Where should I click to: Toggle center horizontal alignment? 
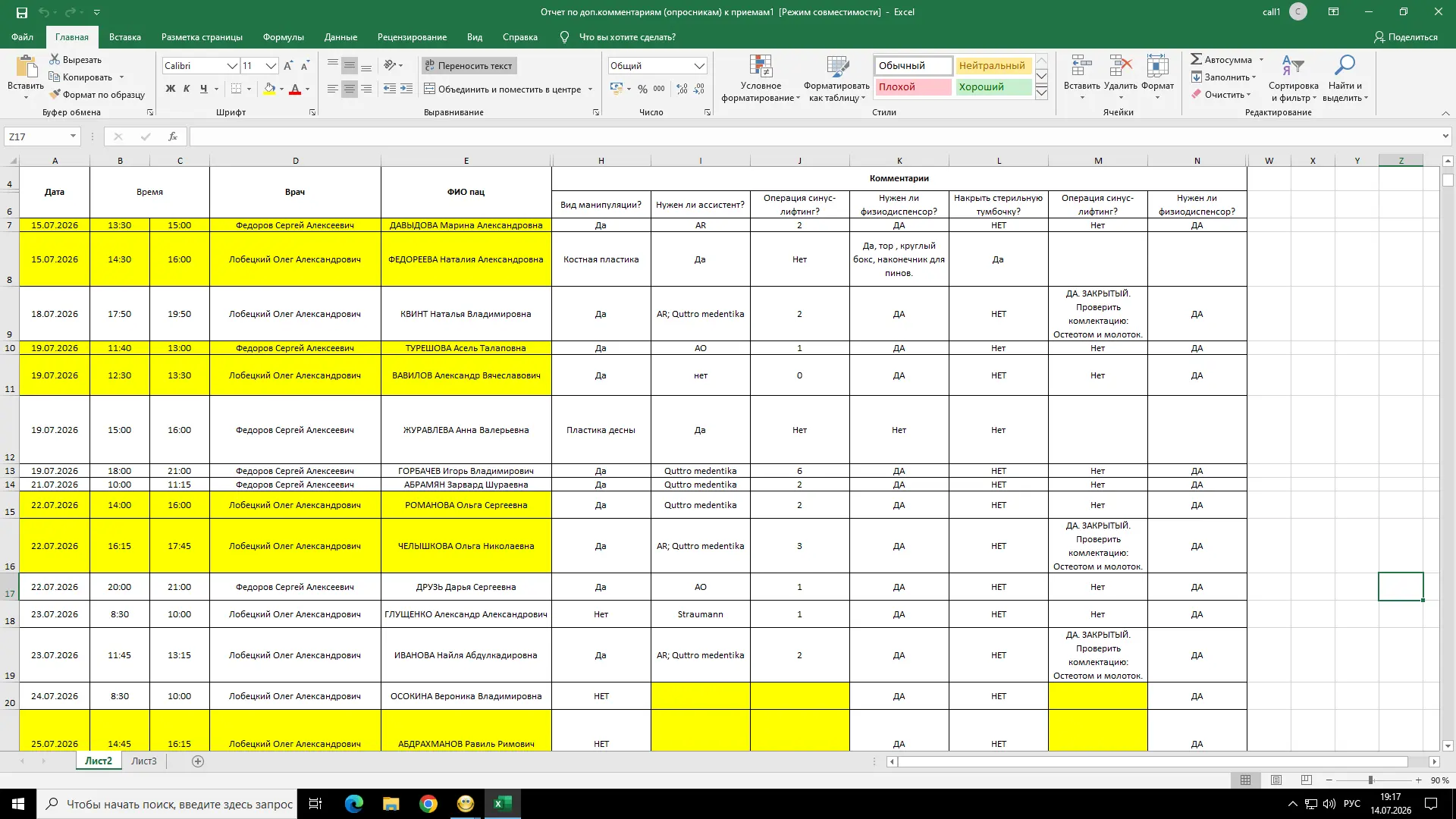click(349, 89)
